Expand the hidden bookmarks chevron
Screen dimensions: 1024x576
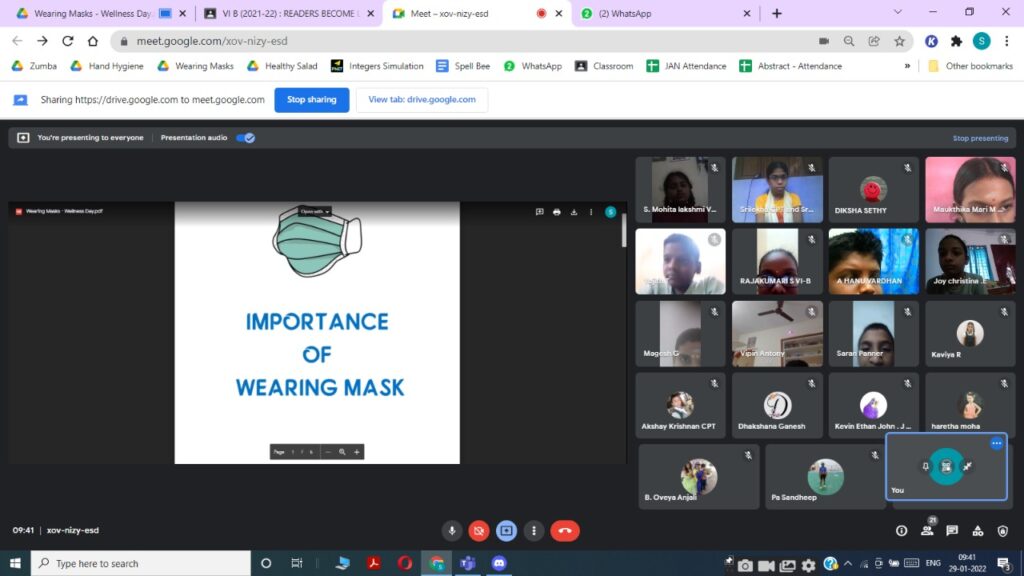click(x=907, y=66)
